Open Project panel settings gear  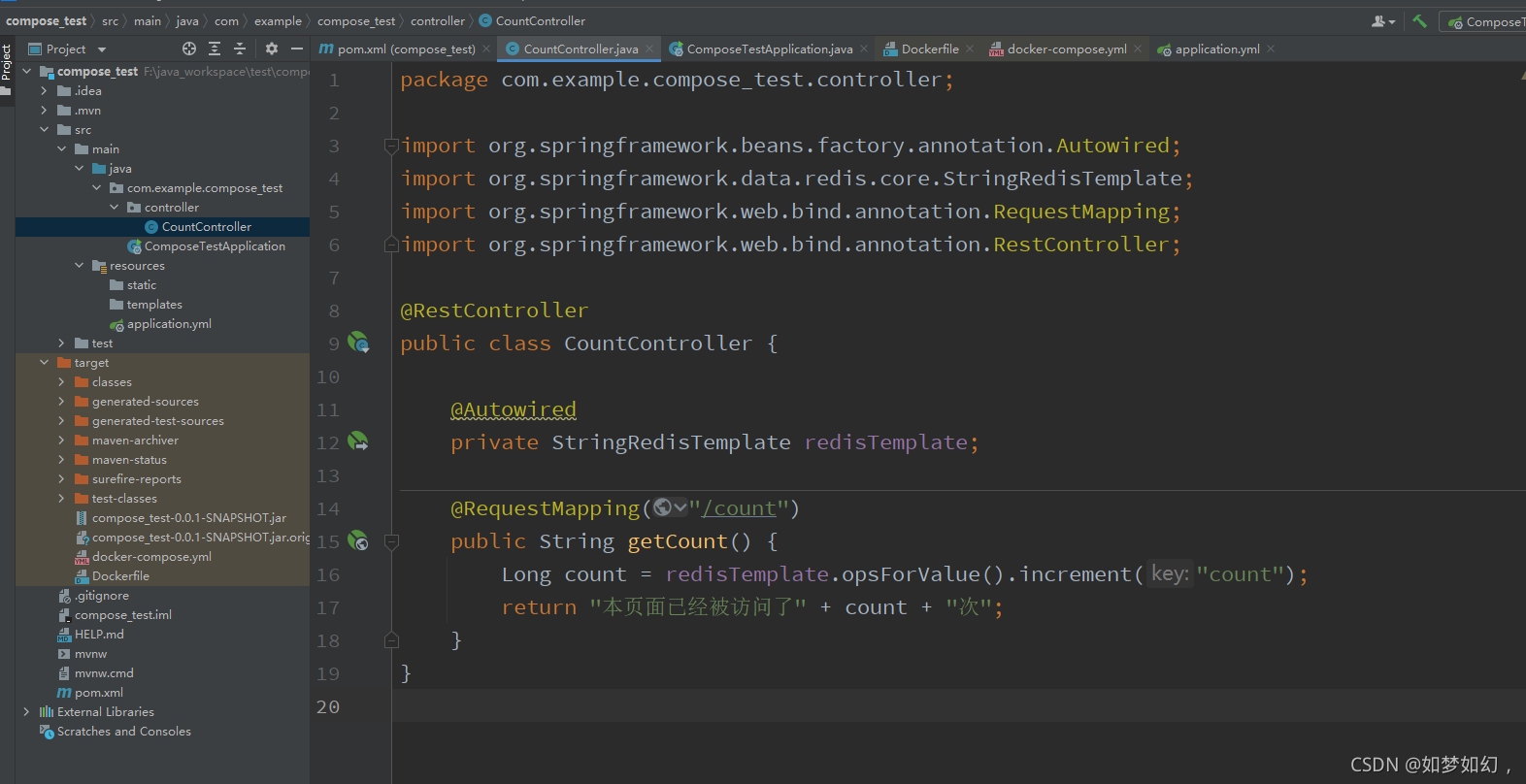(272, 49)
